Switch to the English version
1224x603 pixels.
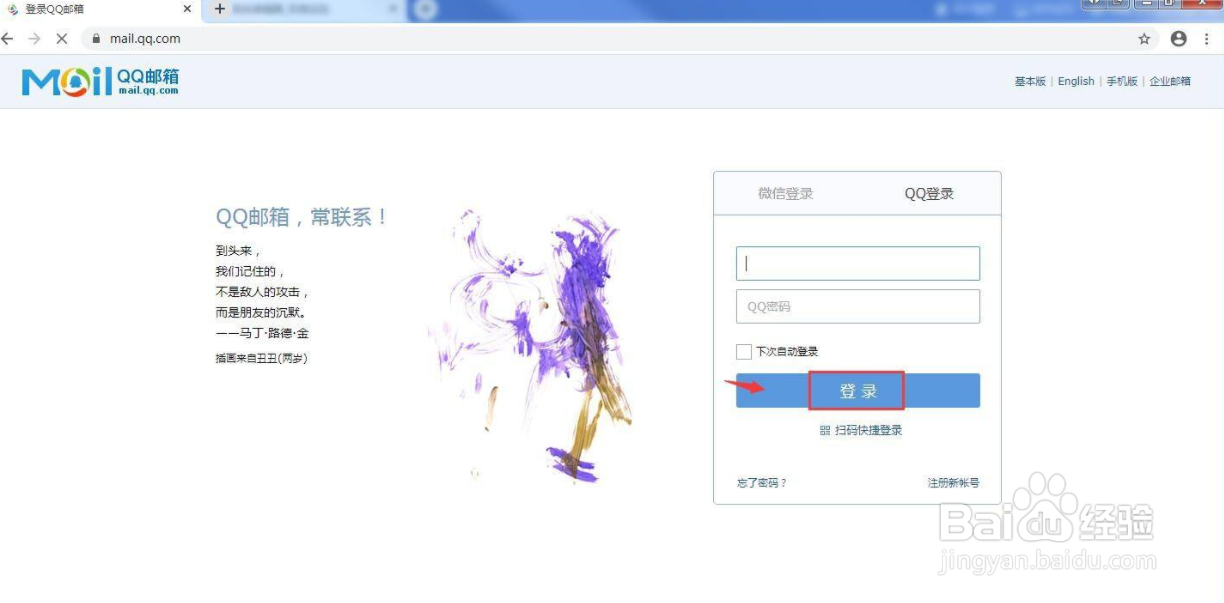[x=1076, y=82]
